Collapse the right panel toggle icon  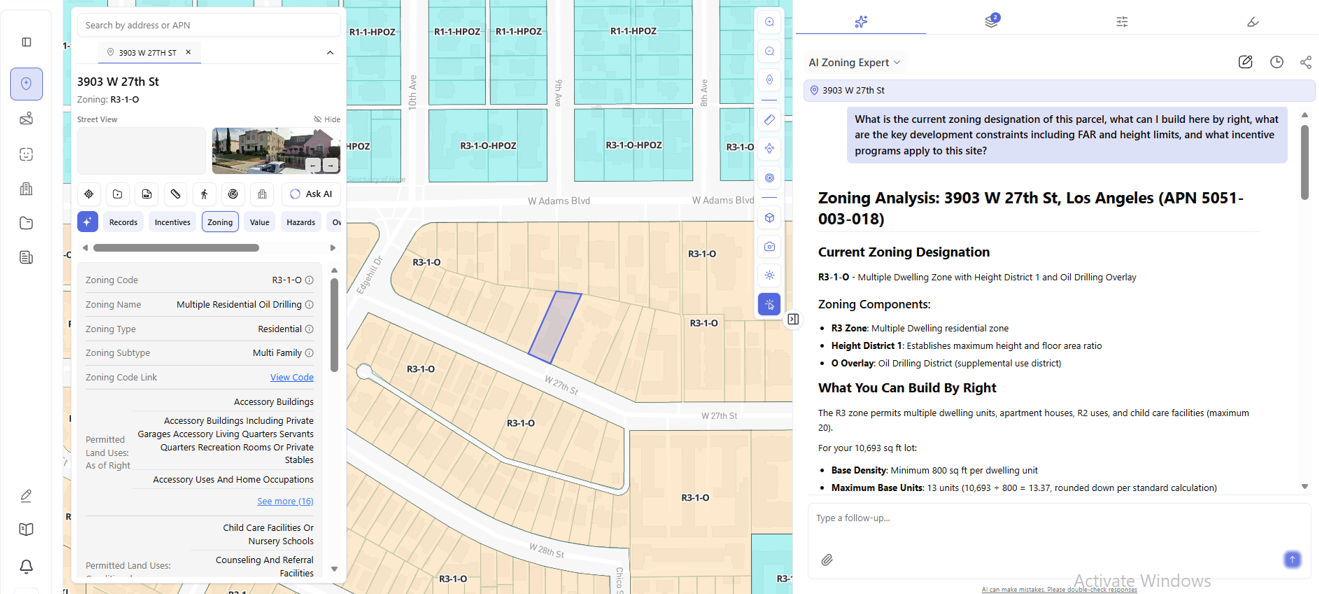(x=793, y=319)
